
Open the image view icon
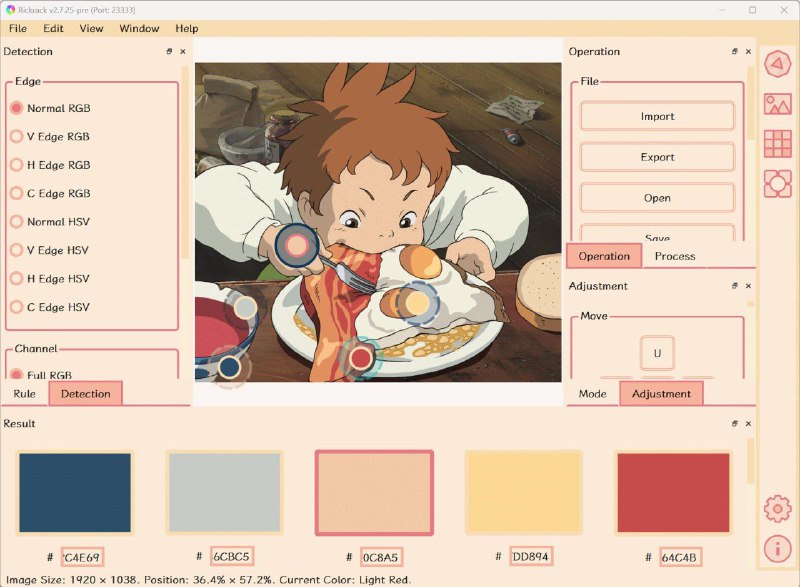click(778, 104)
